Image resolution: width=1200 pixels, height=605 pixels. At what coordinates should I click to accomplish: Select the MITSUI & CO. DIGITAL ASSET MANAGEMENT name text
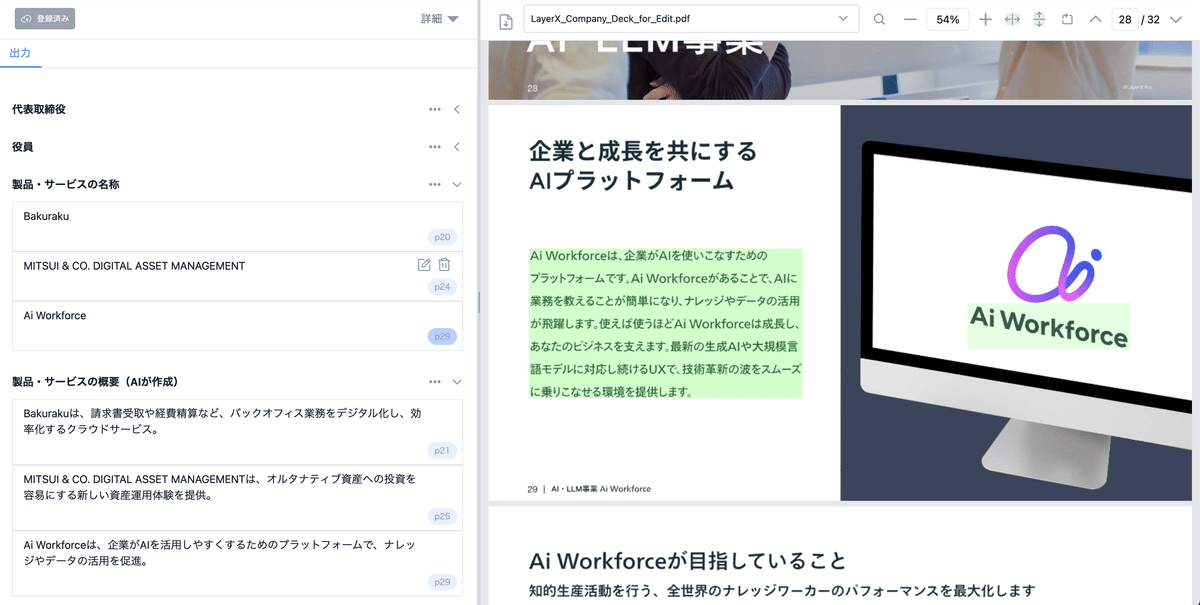click(134, 266)
